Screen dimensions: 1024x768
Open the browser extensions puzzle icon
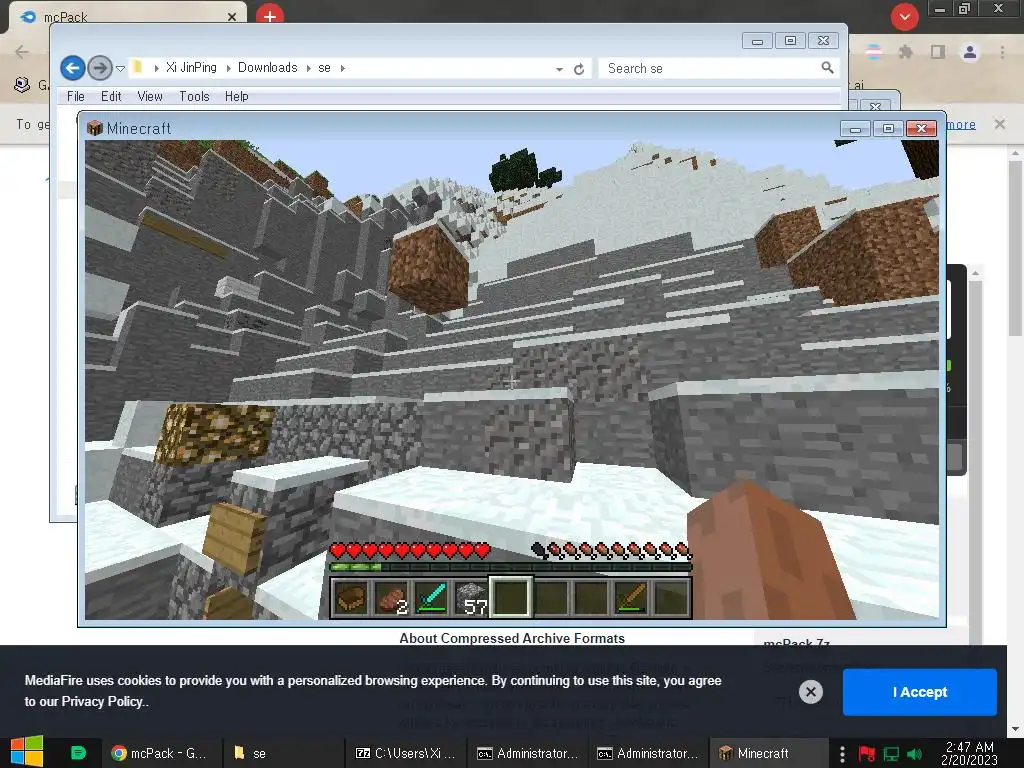[x=905, y=52]
